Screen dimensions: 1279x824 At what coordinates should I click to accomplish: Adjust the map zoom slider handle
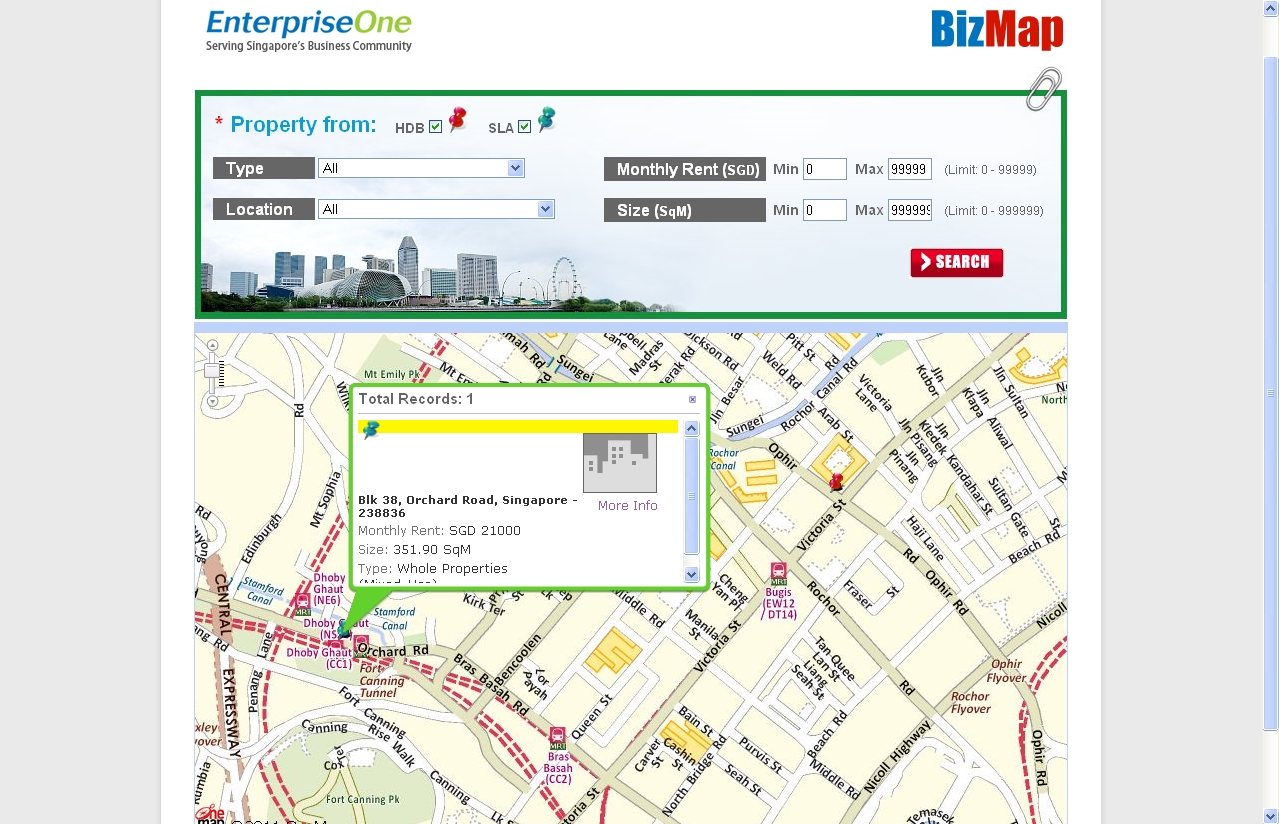(212, 370)
